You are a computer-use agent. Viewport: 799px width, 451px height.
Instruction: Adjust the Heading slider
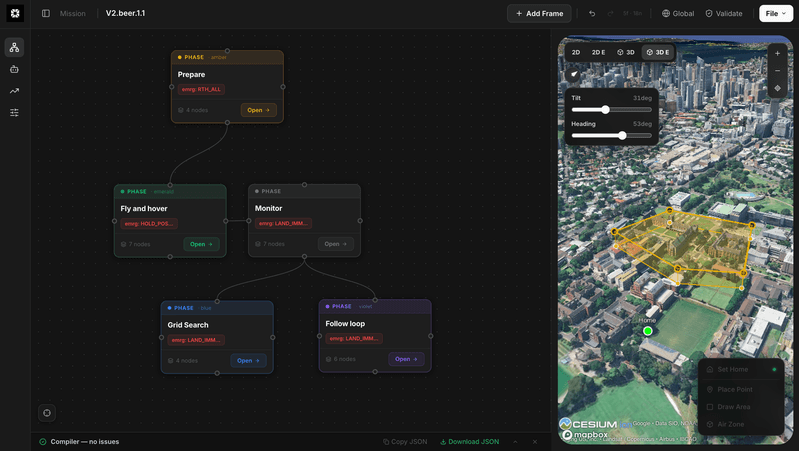[x=611, y=136]
